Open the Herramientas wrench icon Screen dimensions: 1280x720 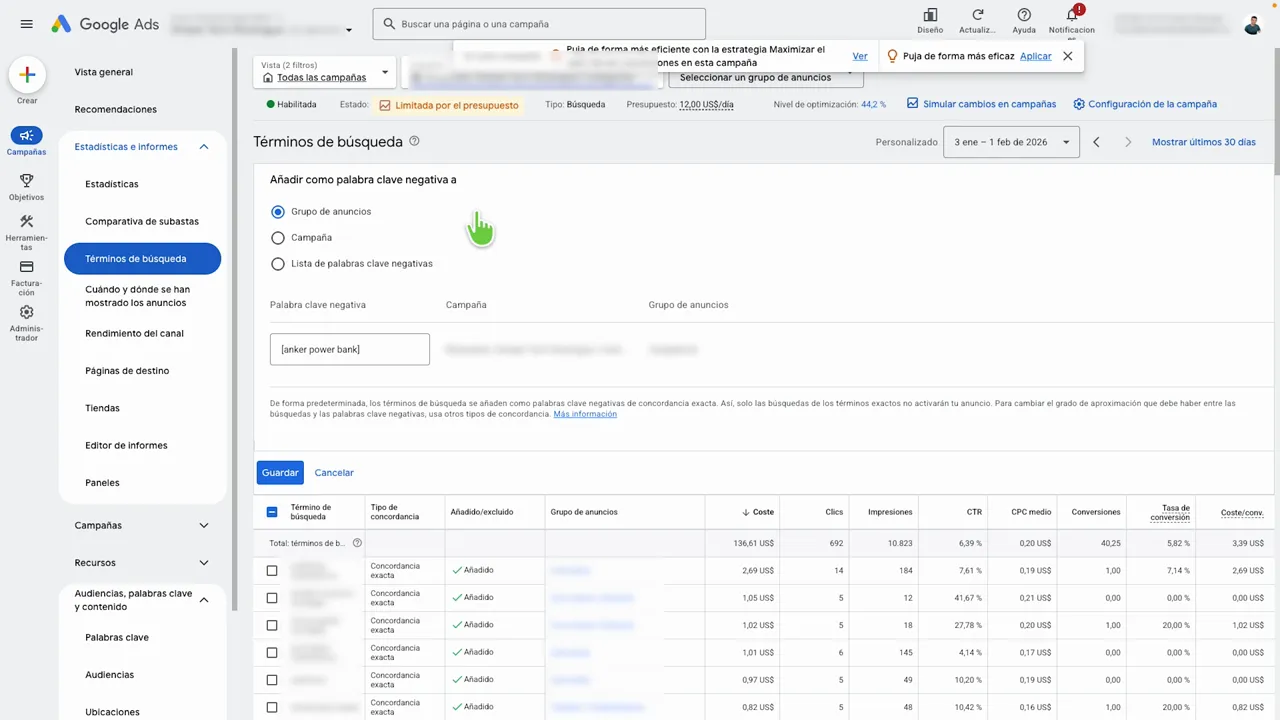click(x=27, y=222)
